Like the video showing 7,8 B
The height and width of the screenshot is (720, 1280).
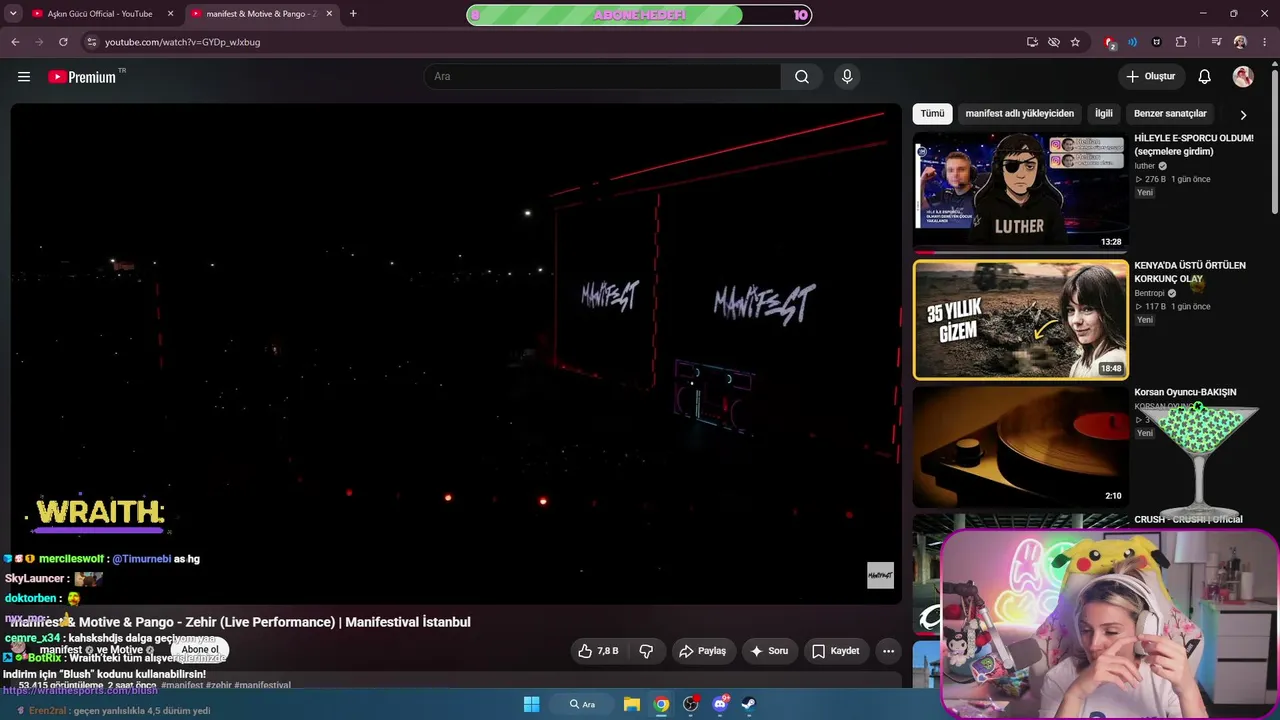(x=599, y=651)
